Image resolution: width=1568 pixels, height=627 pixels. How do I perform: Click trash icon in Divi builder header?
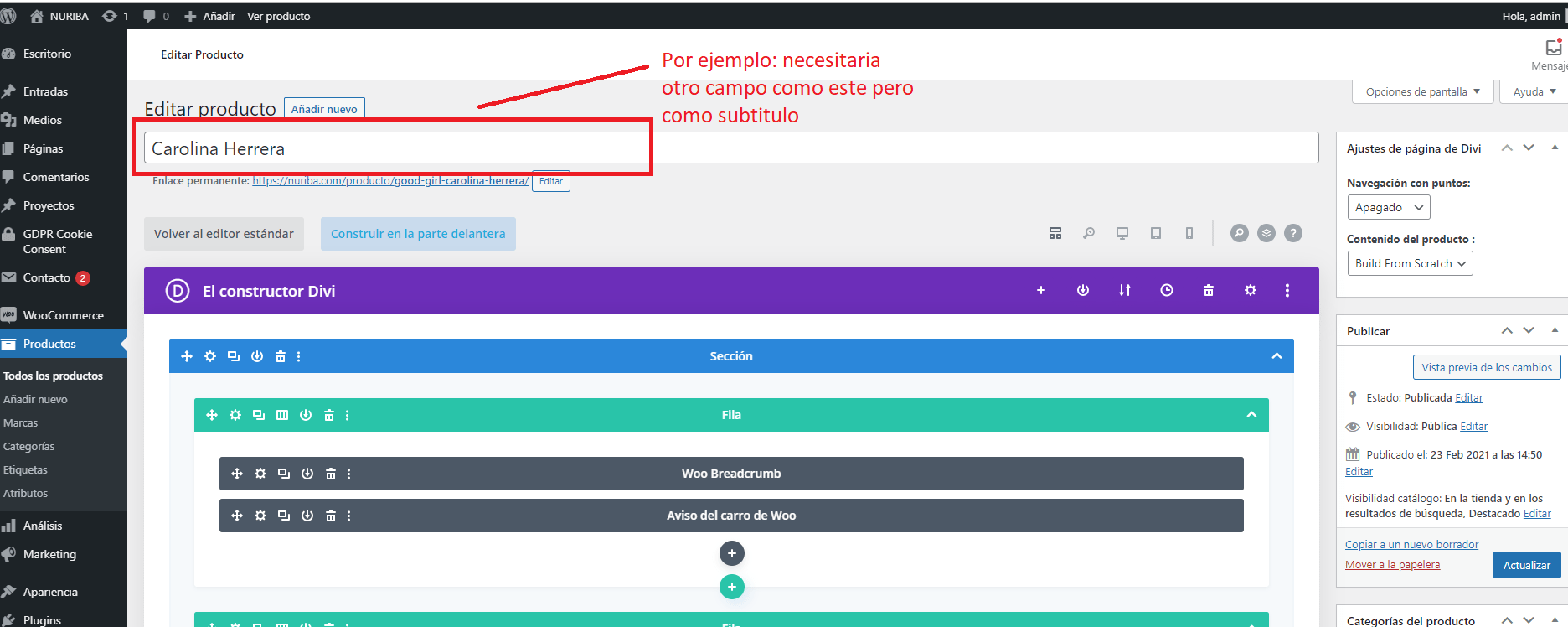coord(1209,290)
